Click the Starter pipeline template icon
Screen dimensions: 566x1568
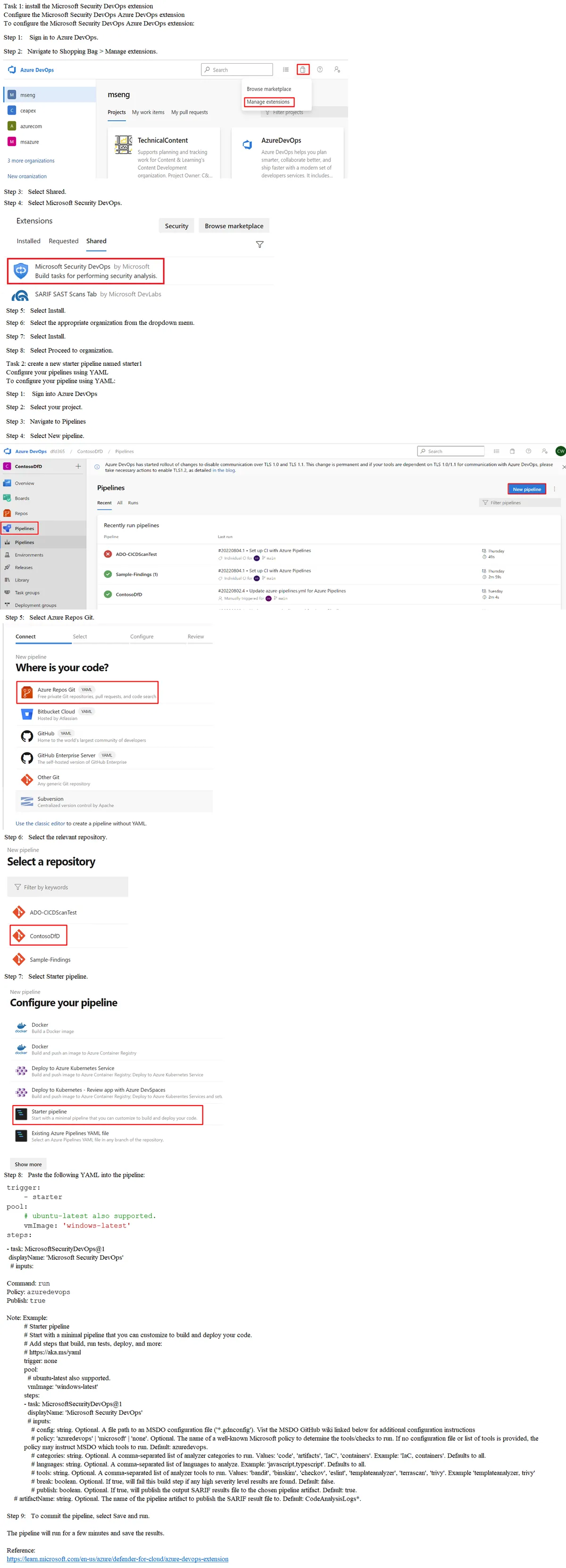(21, 1114)
